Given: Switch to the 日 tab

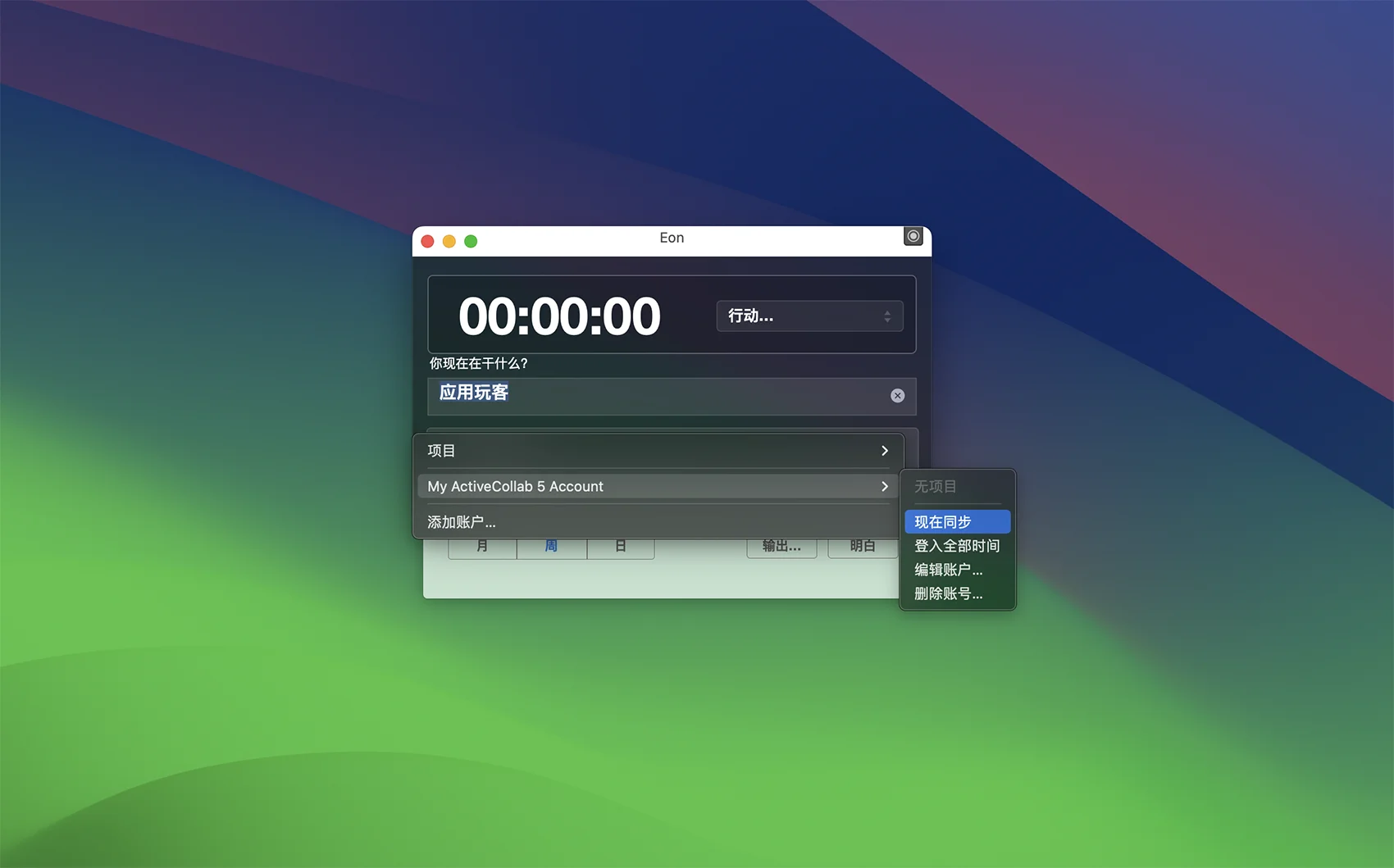Looking at the screenshot, I should pos(621,548).
